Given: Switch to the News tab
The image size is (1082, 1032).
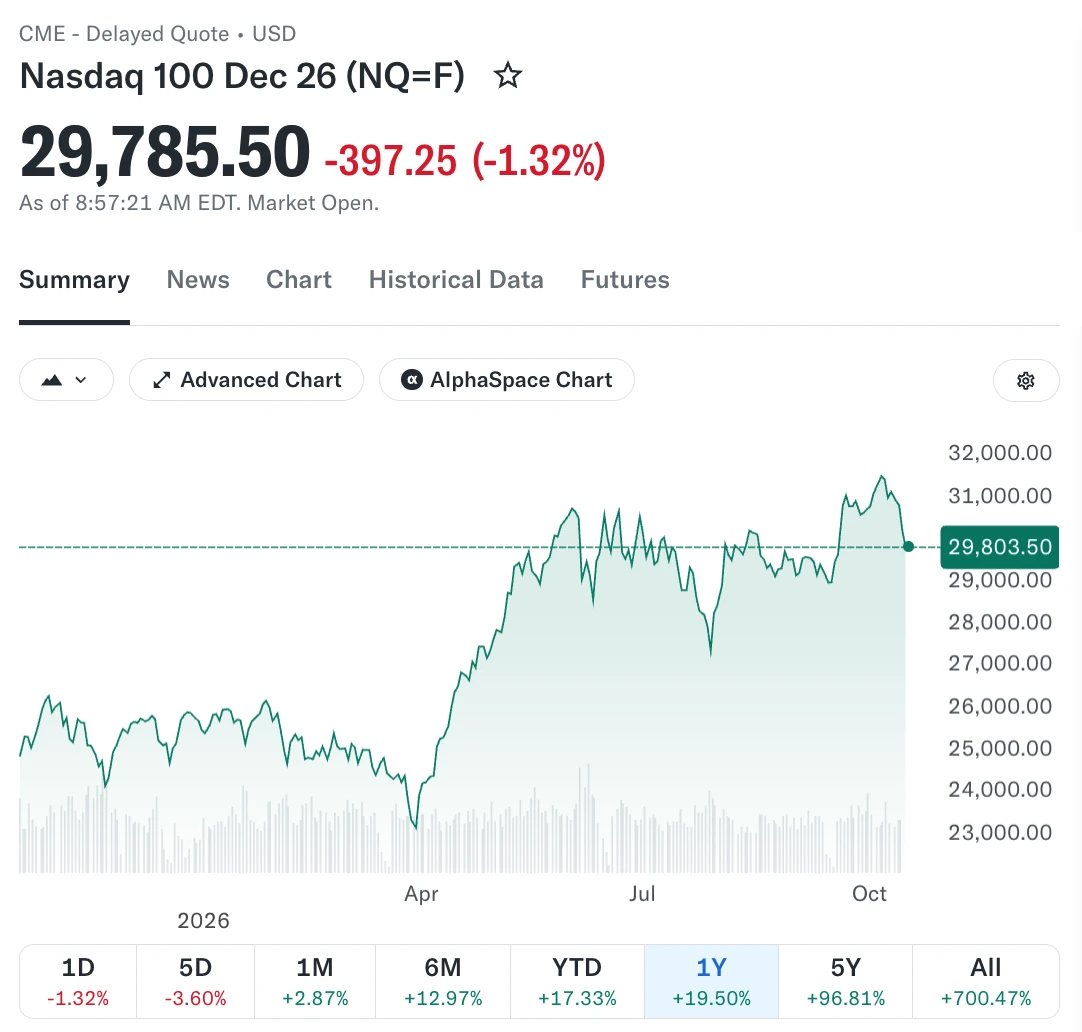Looking at the screenshot, I should 198,279.
